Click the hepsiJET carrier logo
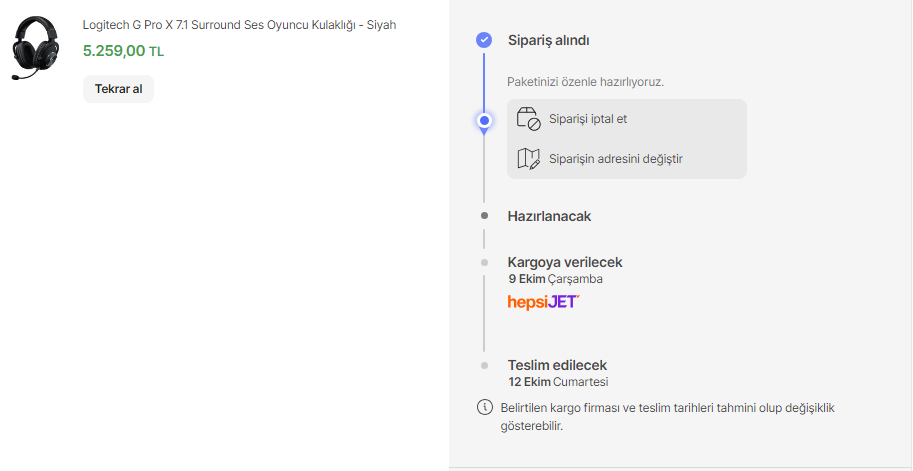Image resolution: width=913 pixels, height=471 pixels. coord(543,301)
